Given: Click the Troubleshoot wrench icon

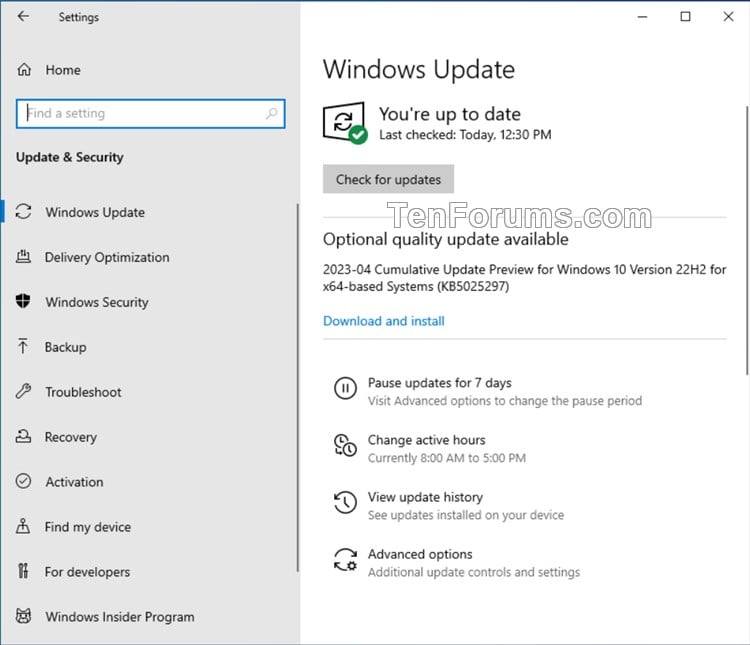Looking at the screenshot, I should (x=23, y=391).
